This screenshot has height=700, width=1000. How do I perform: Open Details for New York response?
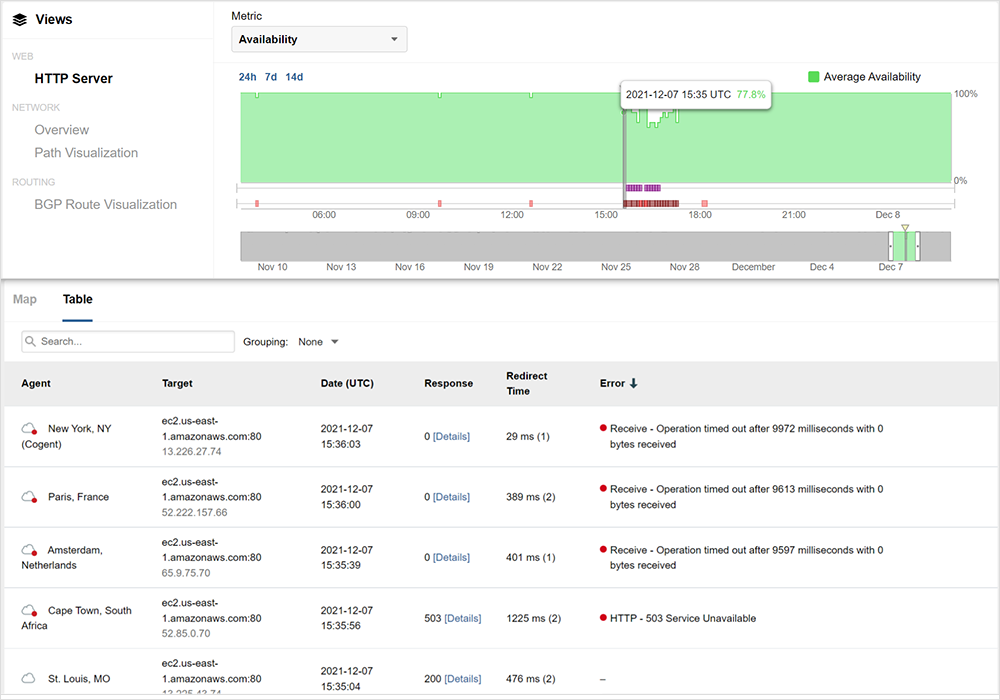[x=451, y=437]
